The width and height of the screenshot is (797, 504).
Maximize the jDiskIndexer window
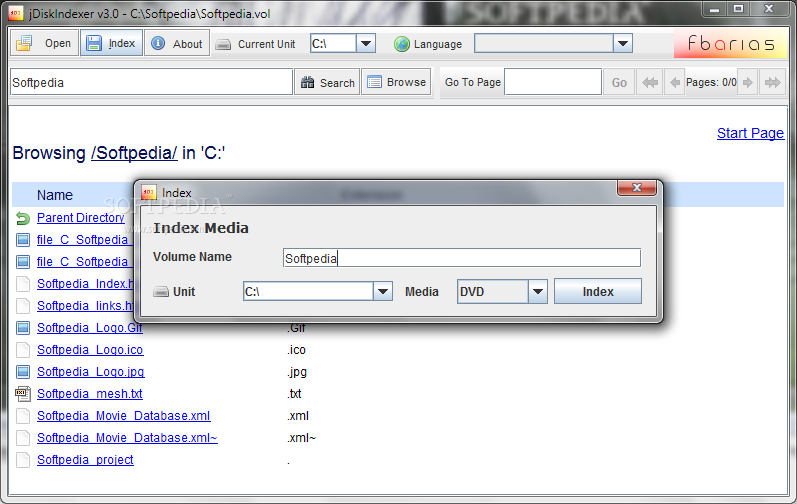click(x=739, y=9)
